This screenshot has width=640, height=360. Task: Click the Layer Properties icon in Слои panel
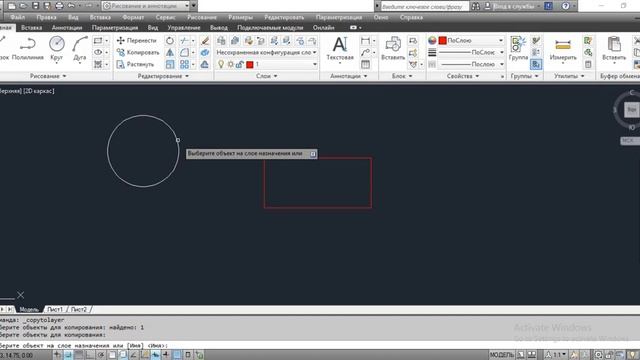click(221, 40)
